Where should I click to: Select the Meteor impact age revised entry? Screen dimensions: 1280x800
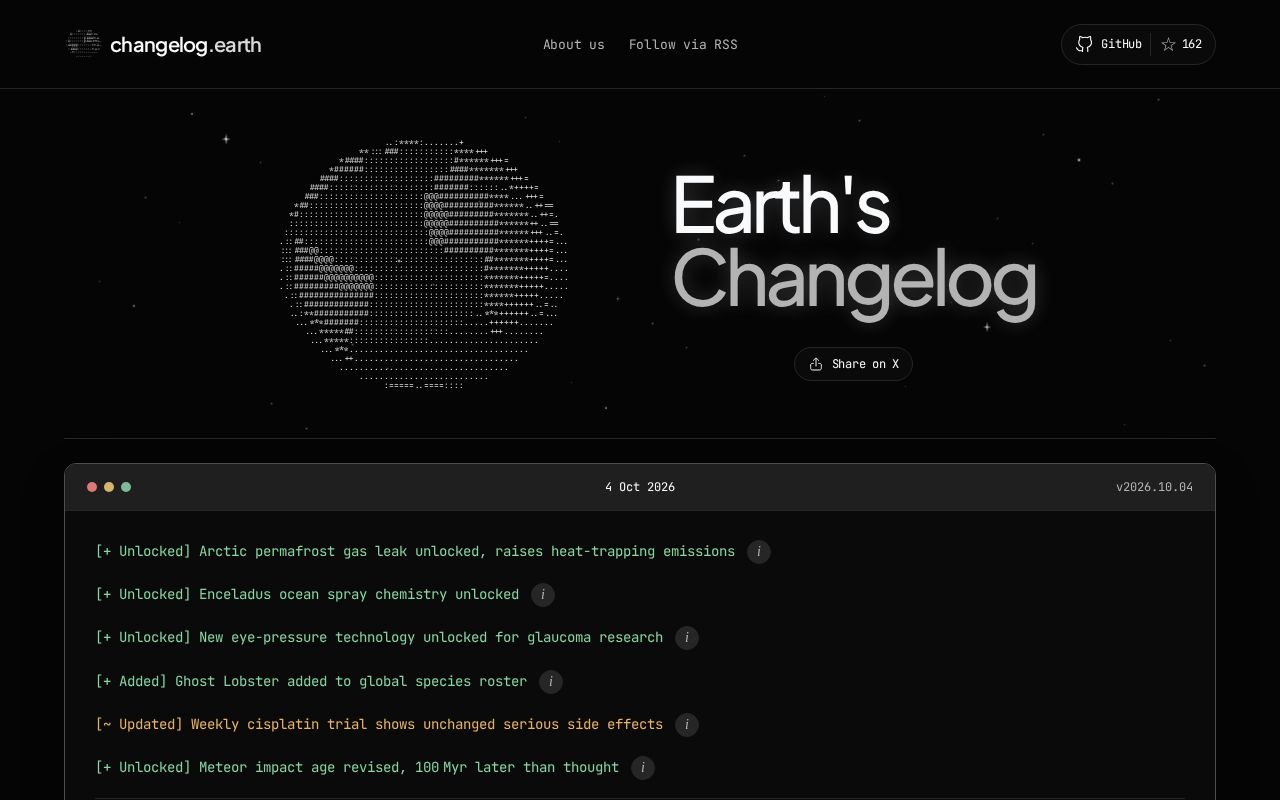357,768
